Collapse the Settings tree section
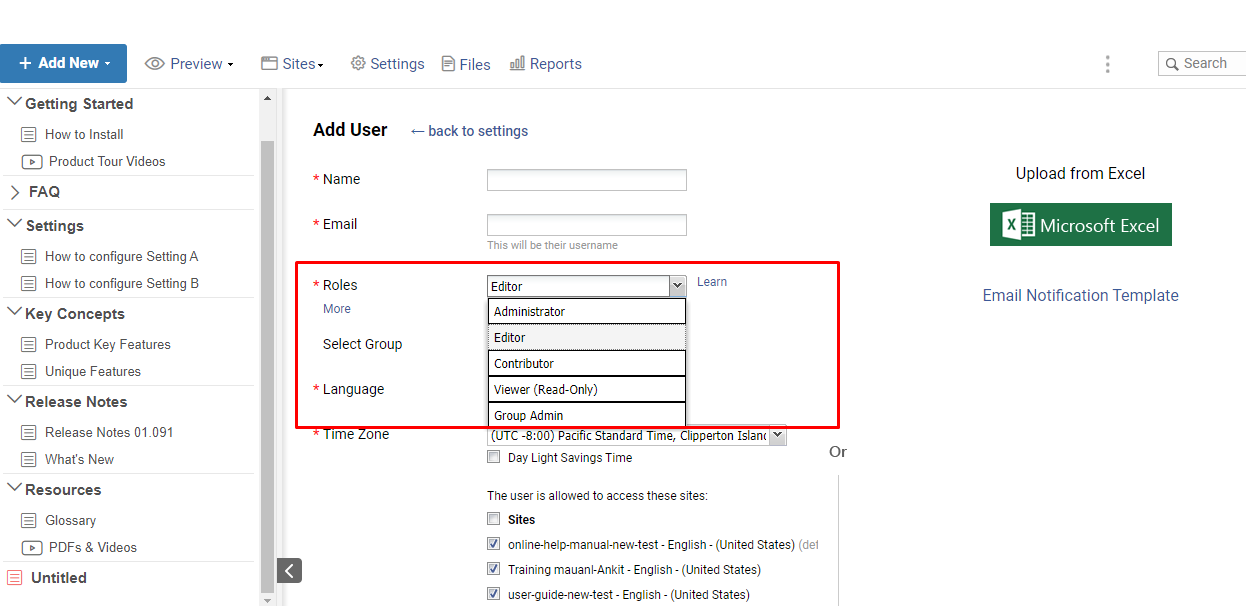1246x606 pixels. (14, 225)
